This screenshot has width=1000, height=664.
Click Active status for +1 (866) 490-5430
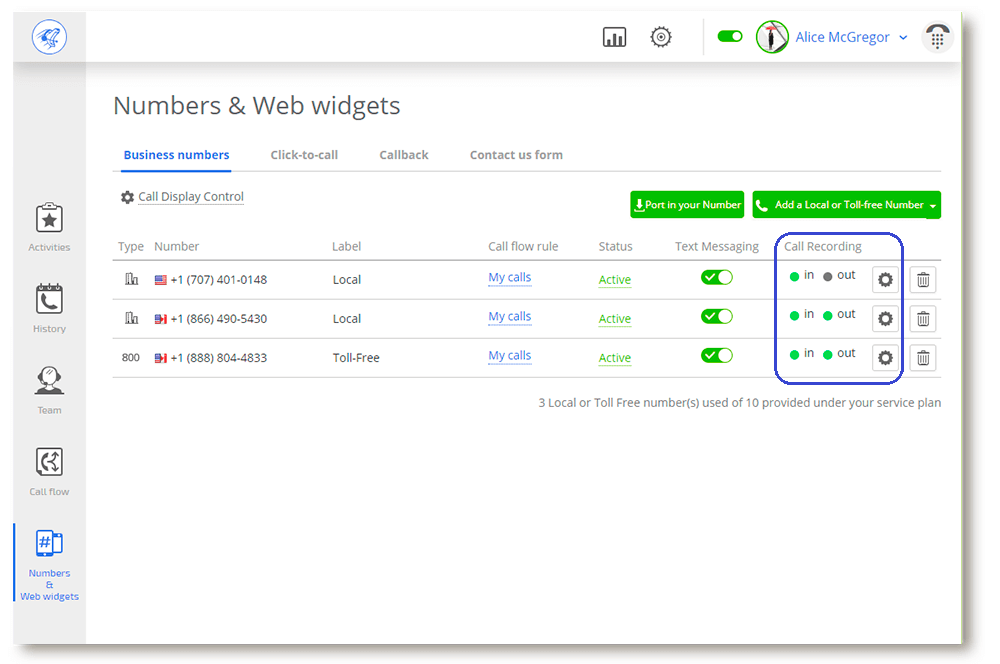click(x=615, y=318)
